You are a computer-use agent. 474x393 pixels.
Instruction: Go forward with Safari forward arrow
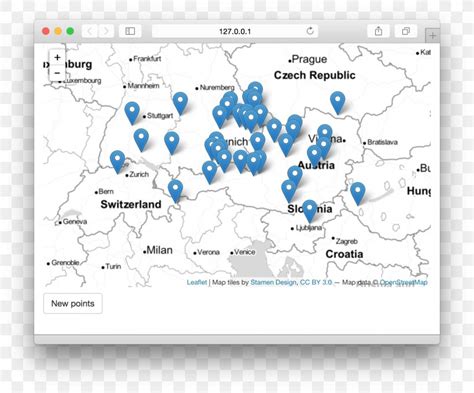tap(106, 31)
